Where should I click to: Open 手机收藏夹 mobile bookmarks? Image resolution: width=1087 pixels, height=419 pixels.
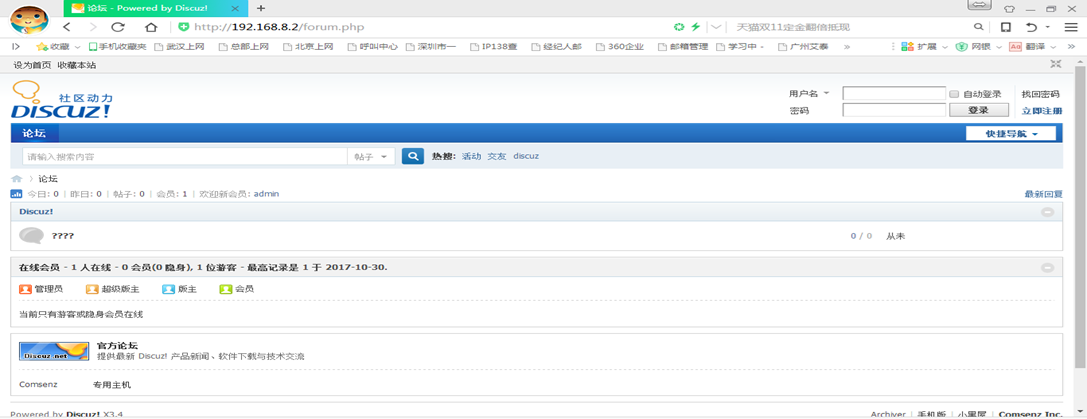[x=117, y=46]
